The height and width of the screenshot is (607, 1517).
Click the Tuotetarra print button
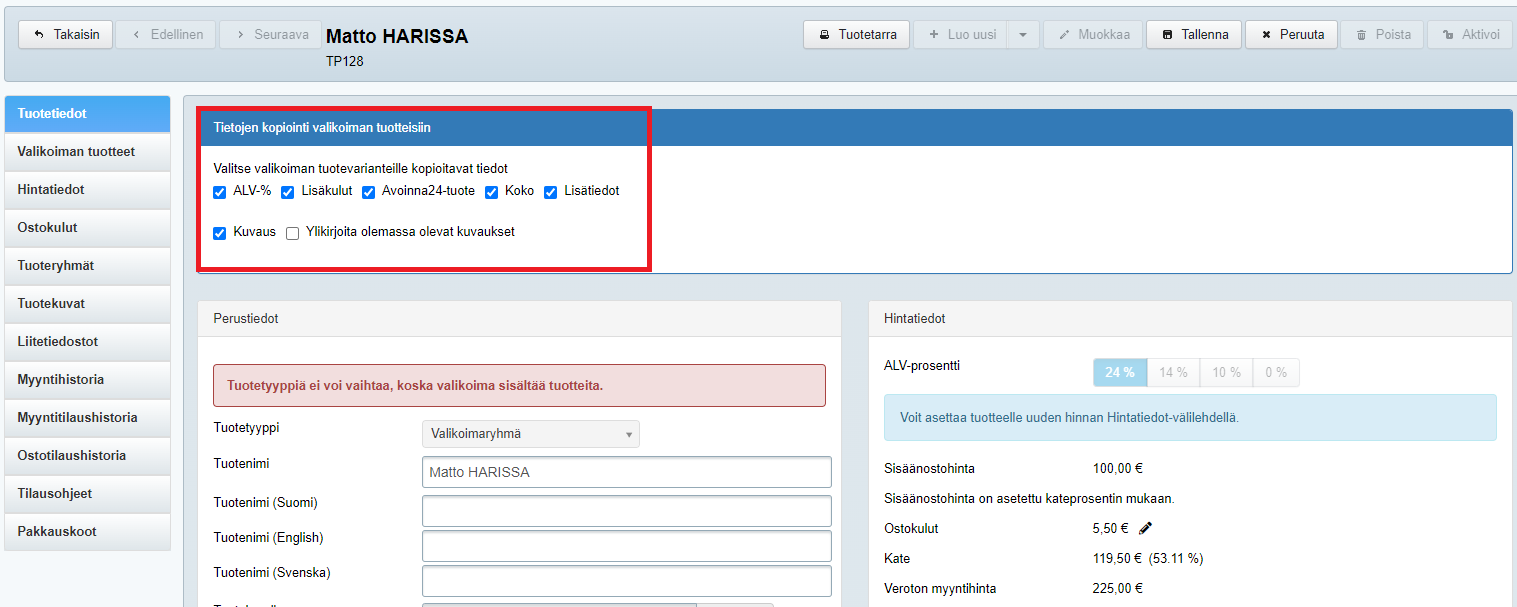coord(857,34)
